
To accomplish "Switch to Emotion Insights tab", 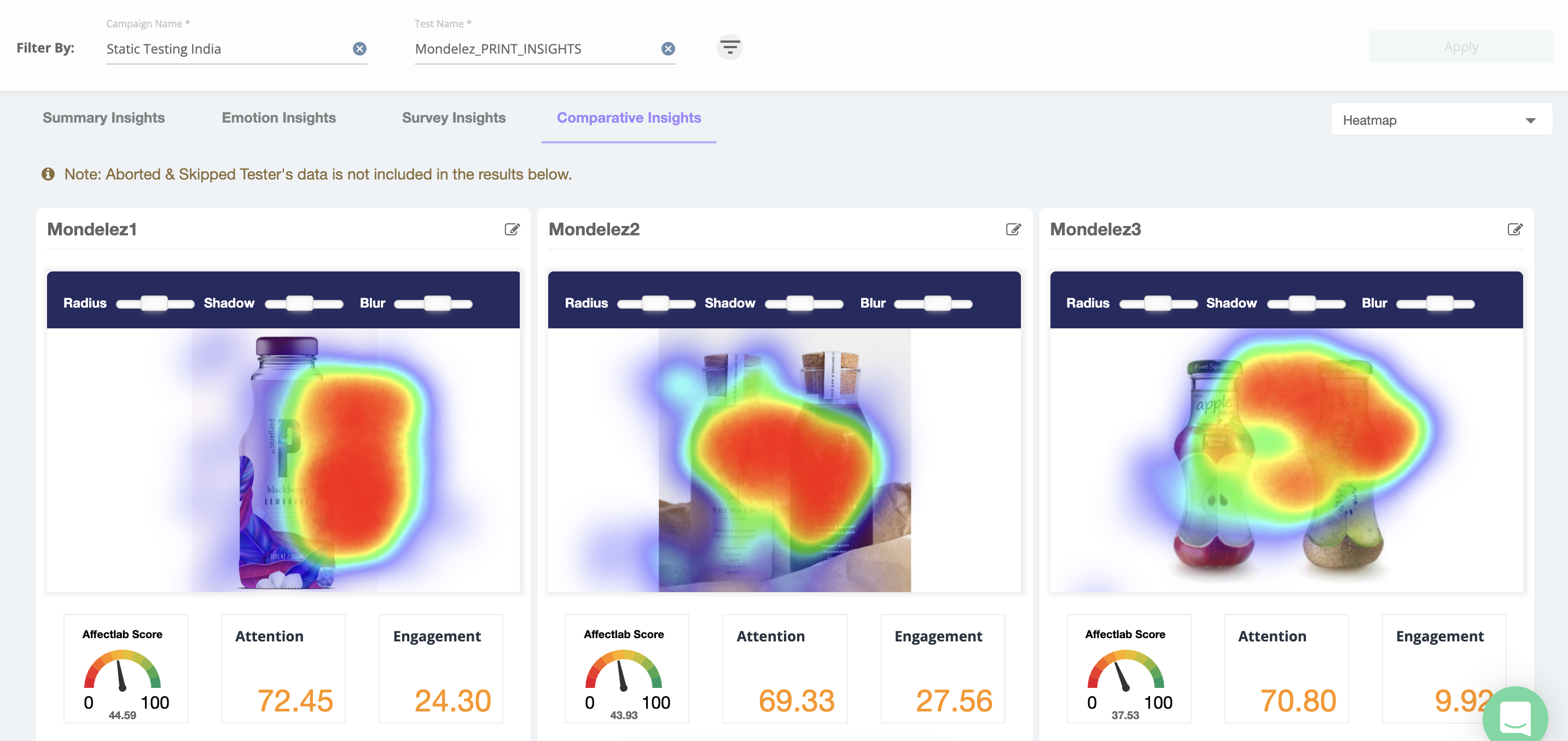I will coord(279,118).
